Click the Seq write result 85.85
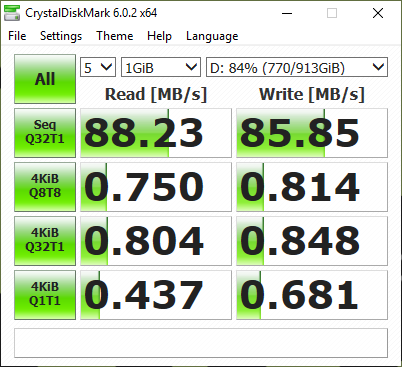Viewport: 402px width, 367px height. (312, 133)
